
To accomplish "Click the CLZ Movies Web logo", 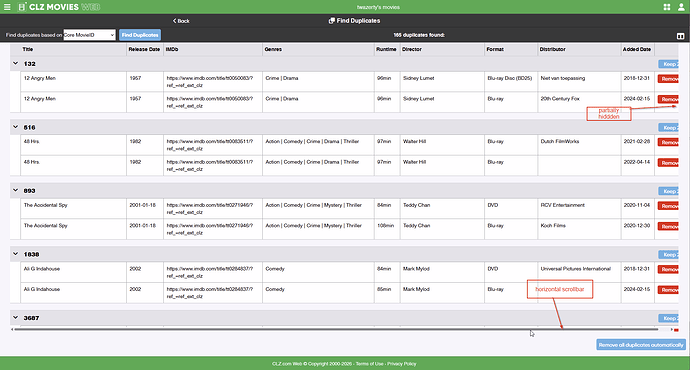I will tap(59, 7).
